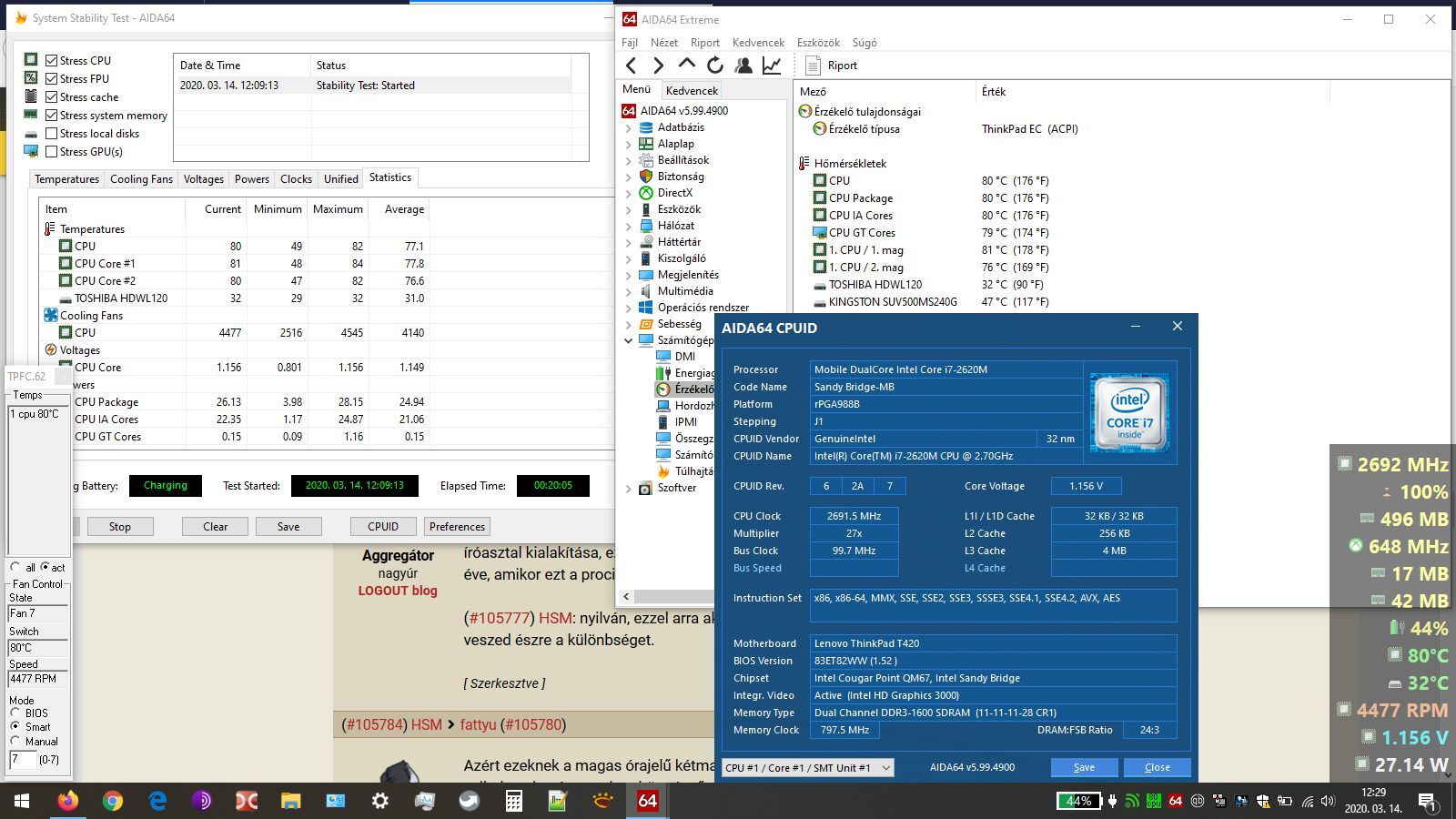Open stability test Preferences

click(457, 527)
